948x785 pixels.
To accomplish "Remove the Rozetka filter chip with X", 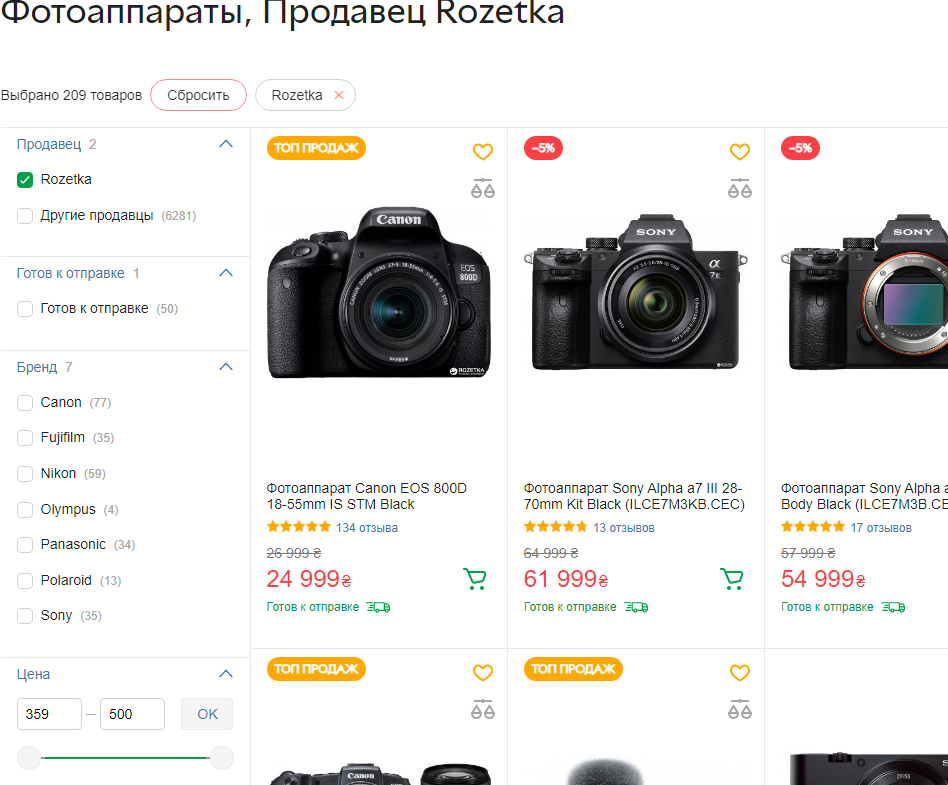I will click(x=339, y=95).
